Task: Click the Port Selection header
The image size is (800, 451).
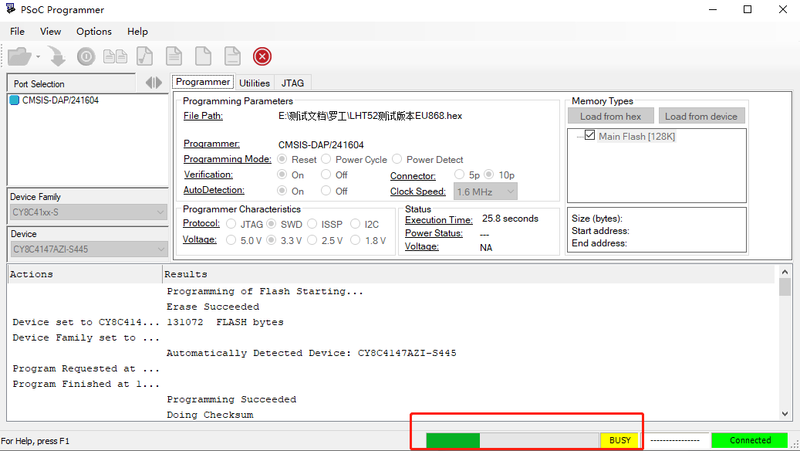Action: point(71,83)
